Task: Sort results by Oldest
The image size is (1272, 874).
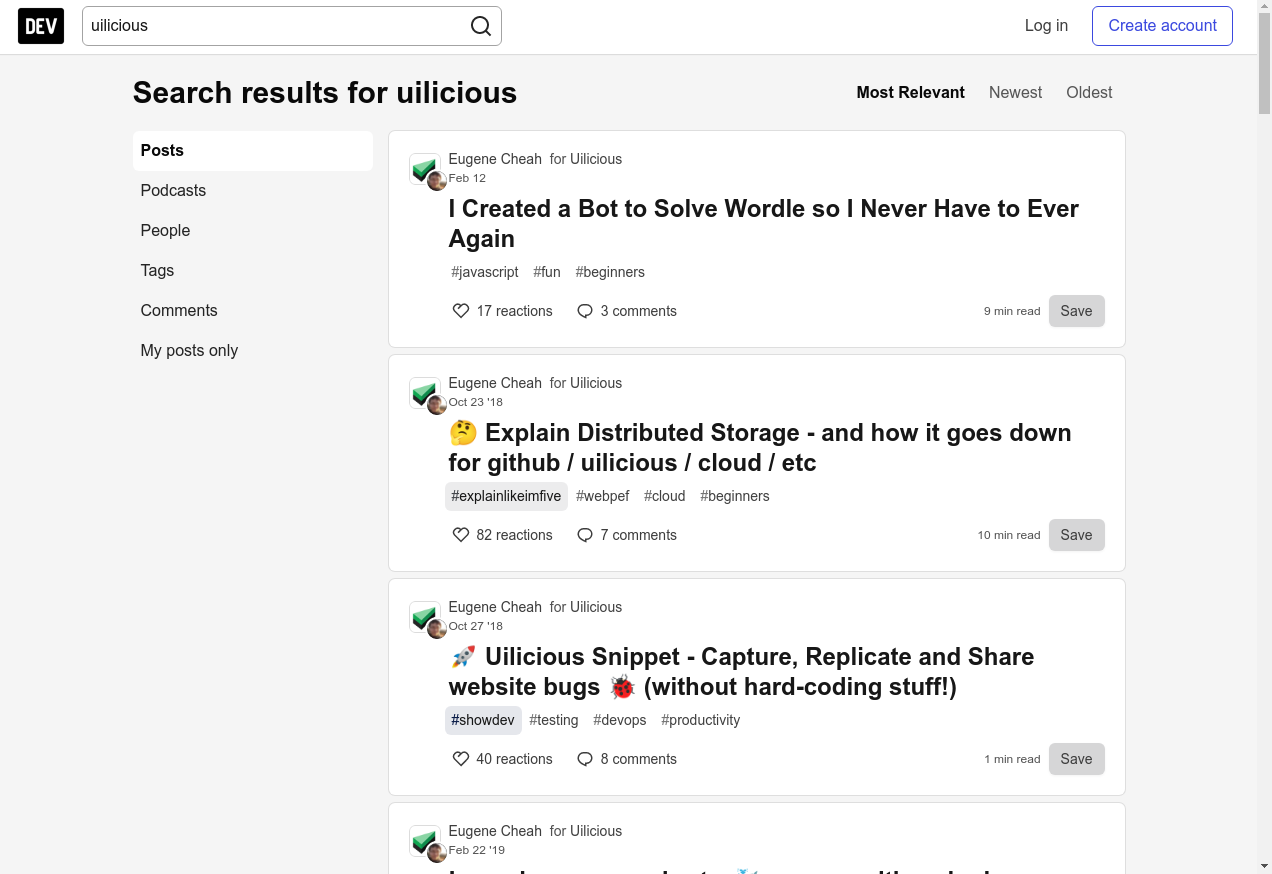Action: click(x=1089, y=92)
